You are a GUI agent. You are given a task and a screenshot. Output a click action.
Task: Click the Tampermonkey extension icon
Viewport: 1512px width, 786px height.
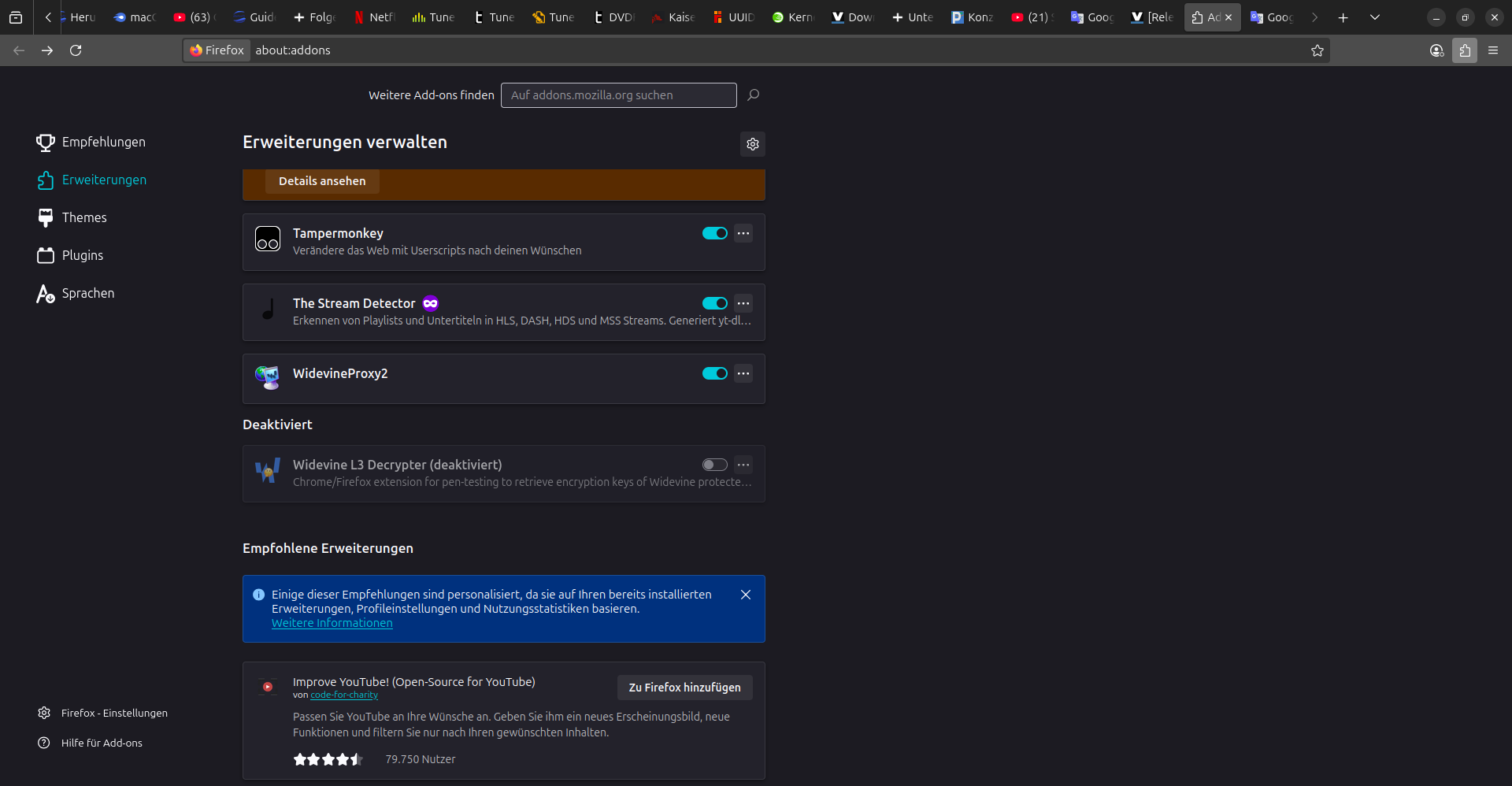268,239
